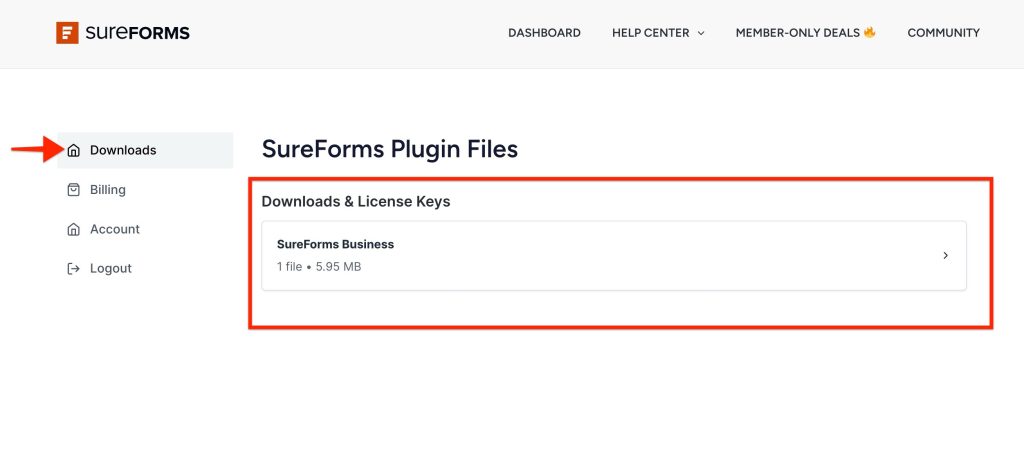The width and height of the screenshot is (1024, 467).
Task: Click the Downloads home icon in sidebar
Action: pyautogui.click(x=74, y=150)
